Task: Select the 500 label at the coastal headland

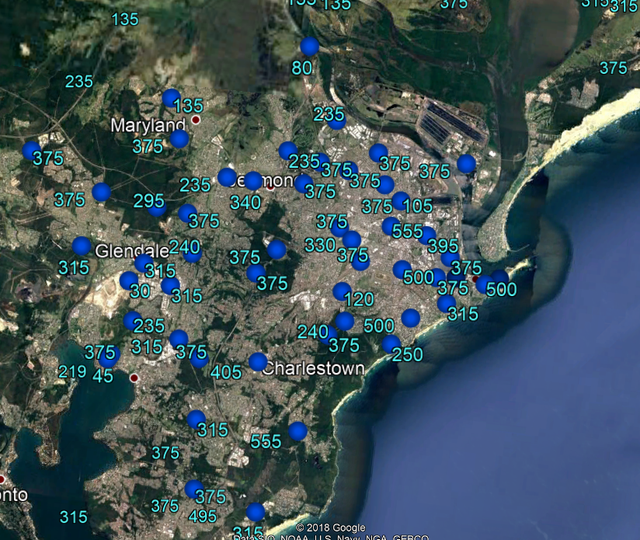Action: [x=502, y=289]
